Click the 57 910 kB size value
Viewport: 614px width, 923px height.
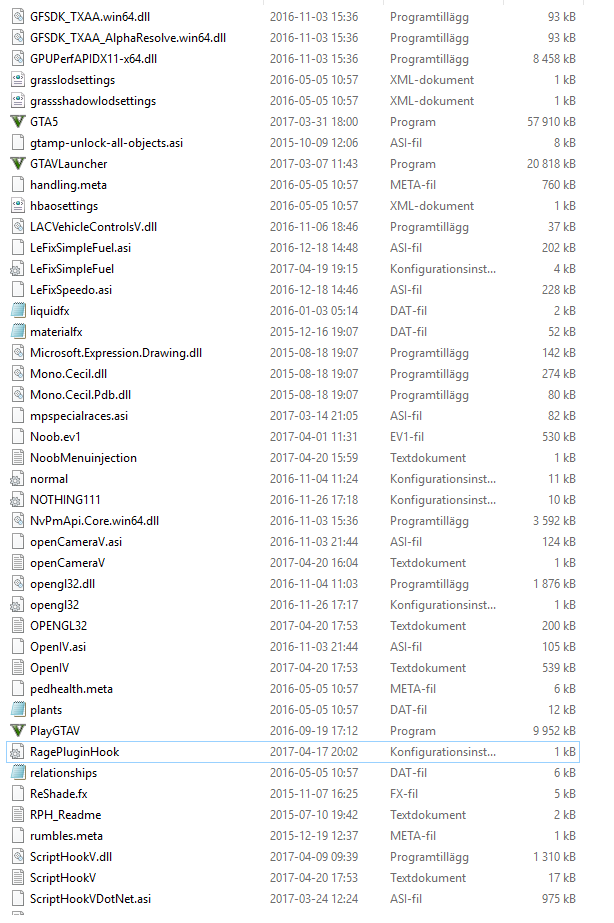[551, 122]
